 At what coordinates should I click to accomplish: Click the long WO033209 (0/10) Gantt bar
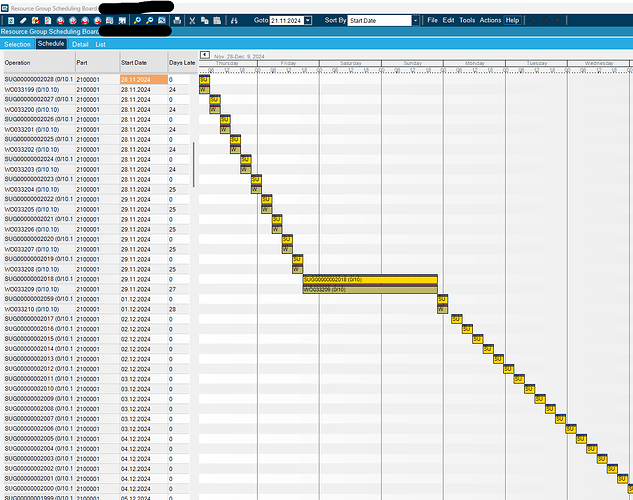coord(370,289)
